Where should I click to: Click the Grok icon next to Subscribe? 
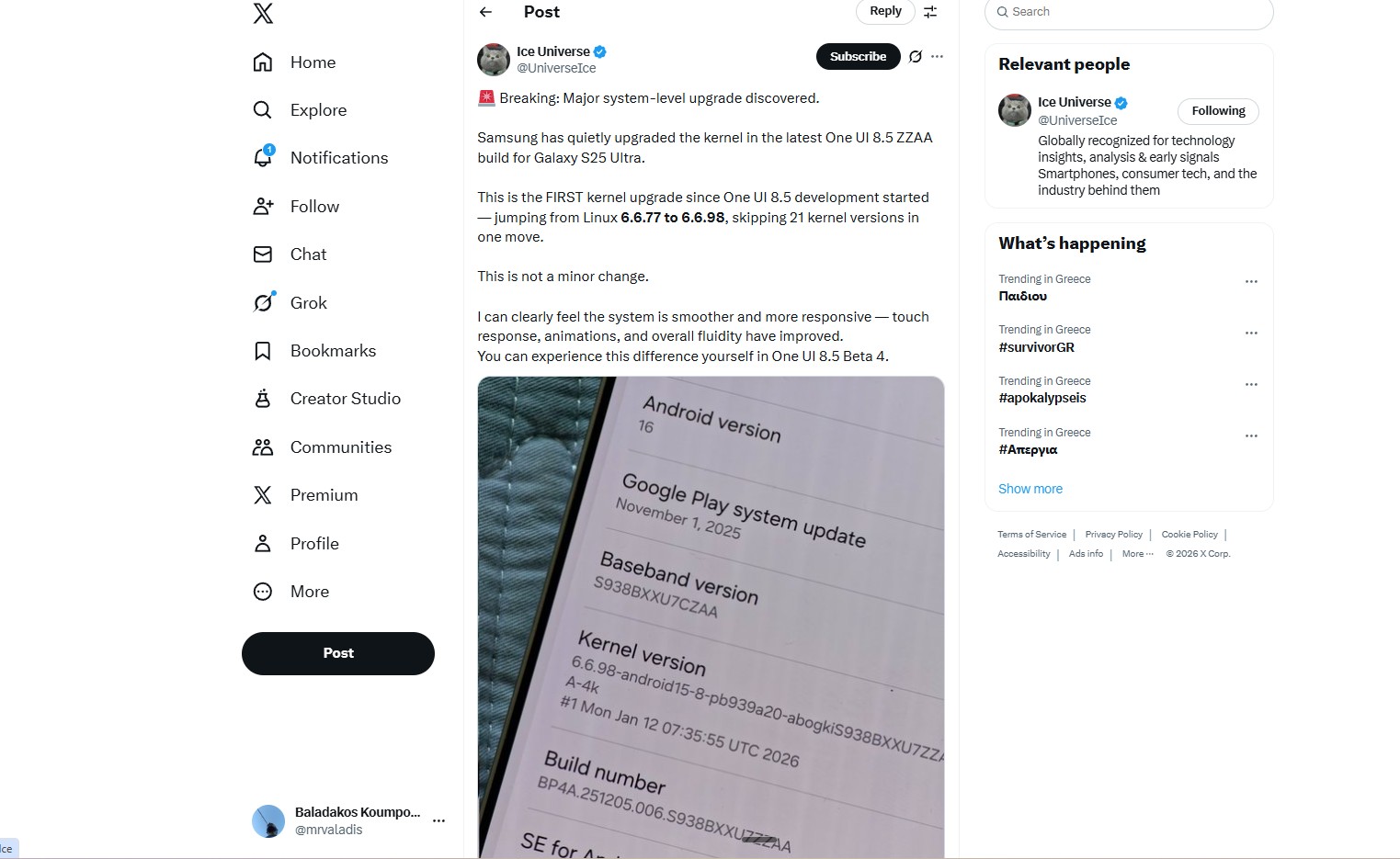point(916,57)
